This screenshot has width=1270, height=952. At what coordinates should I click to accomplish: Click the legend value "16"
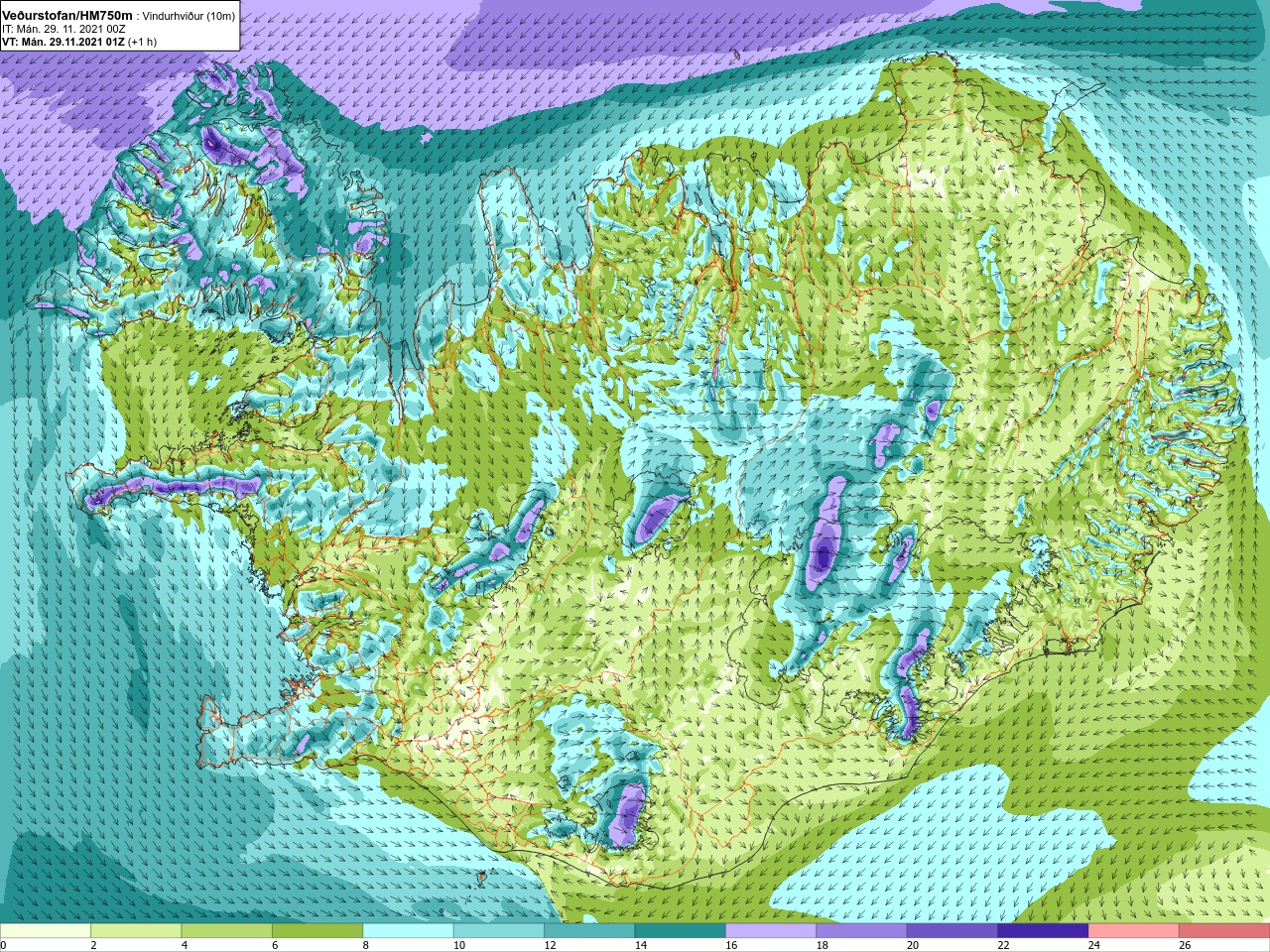tap(731, 945)
